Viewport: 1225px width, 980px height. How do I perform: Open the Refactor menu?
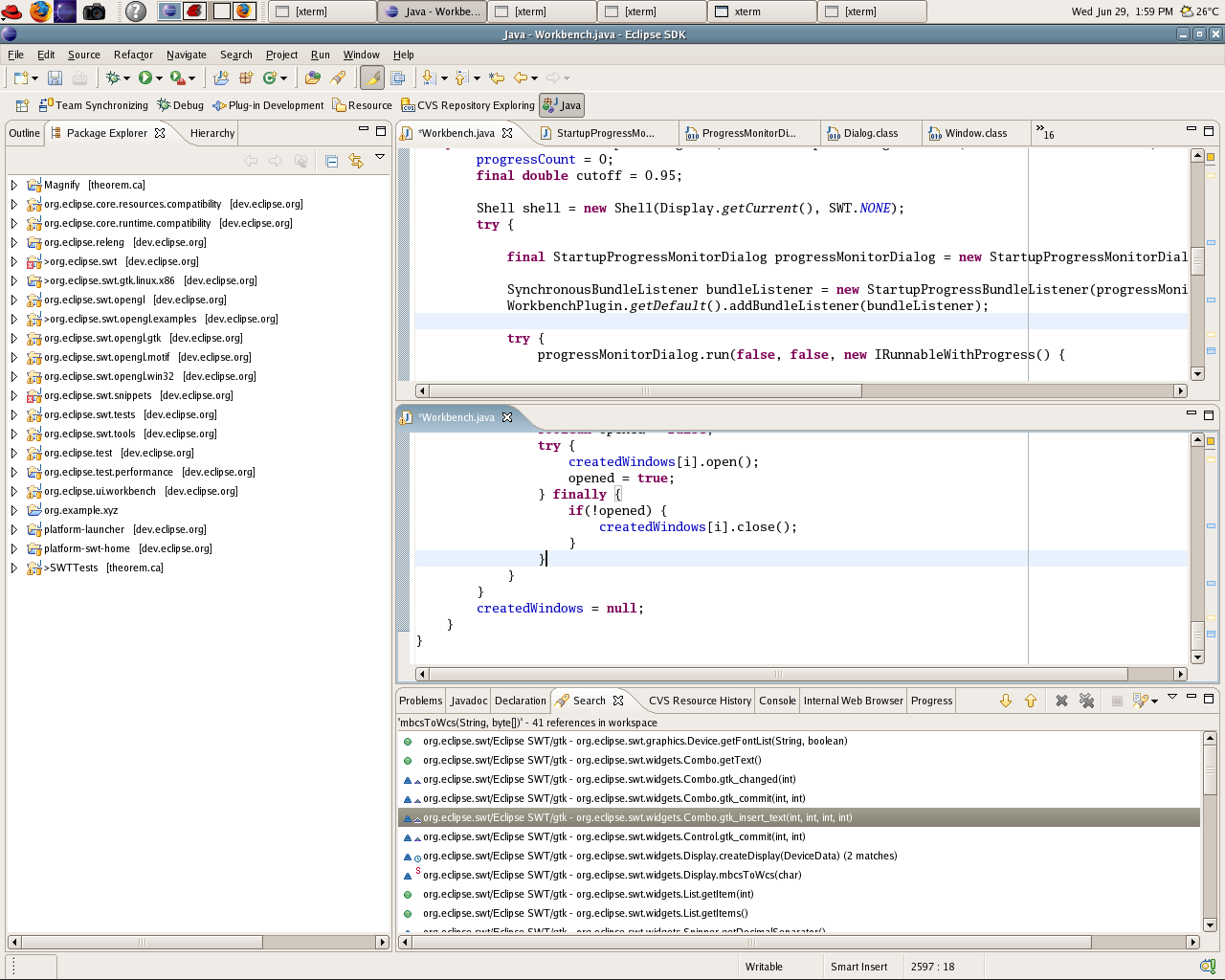[133, 55]
